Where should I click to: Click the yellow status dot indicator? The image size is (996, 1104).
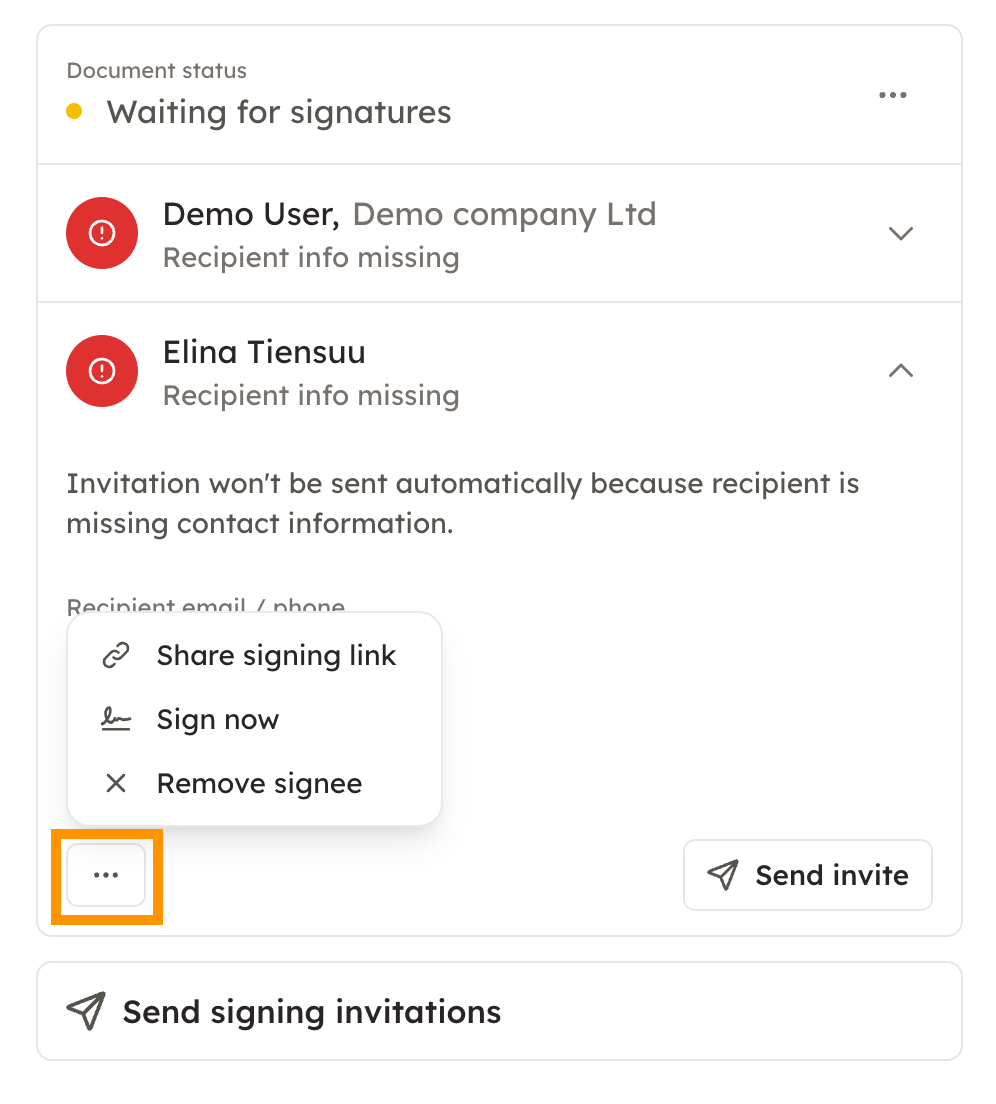point(74,111)
